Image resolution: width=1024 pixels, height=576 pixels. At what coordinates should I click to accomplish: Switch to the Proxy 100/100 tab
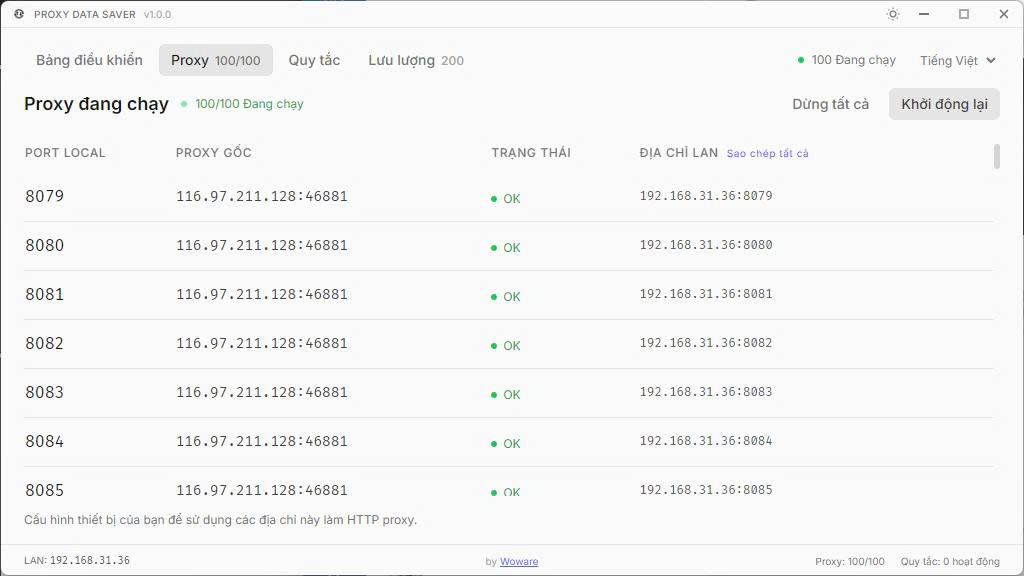[216, 60]
